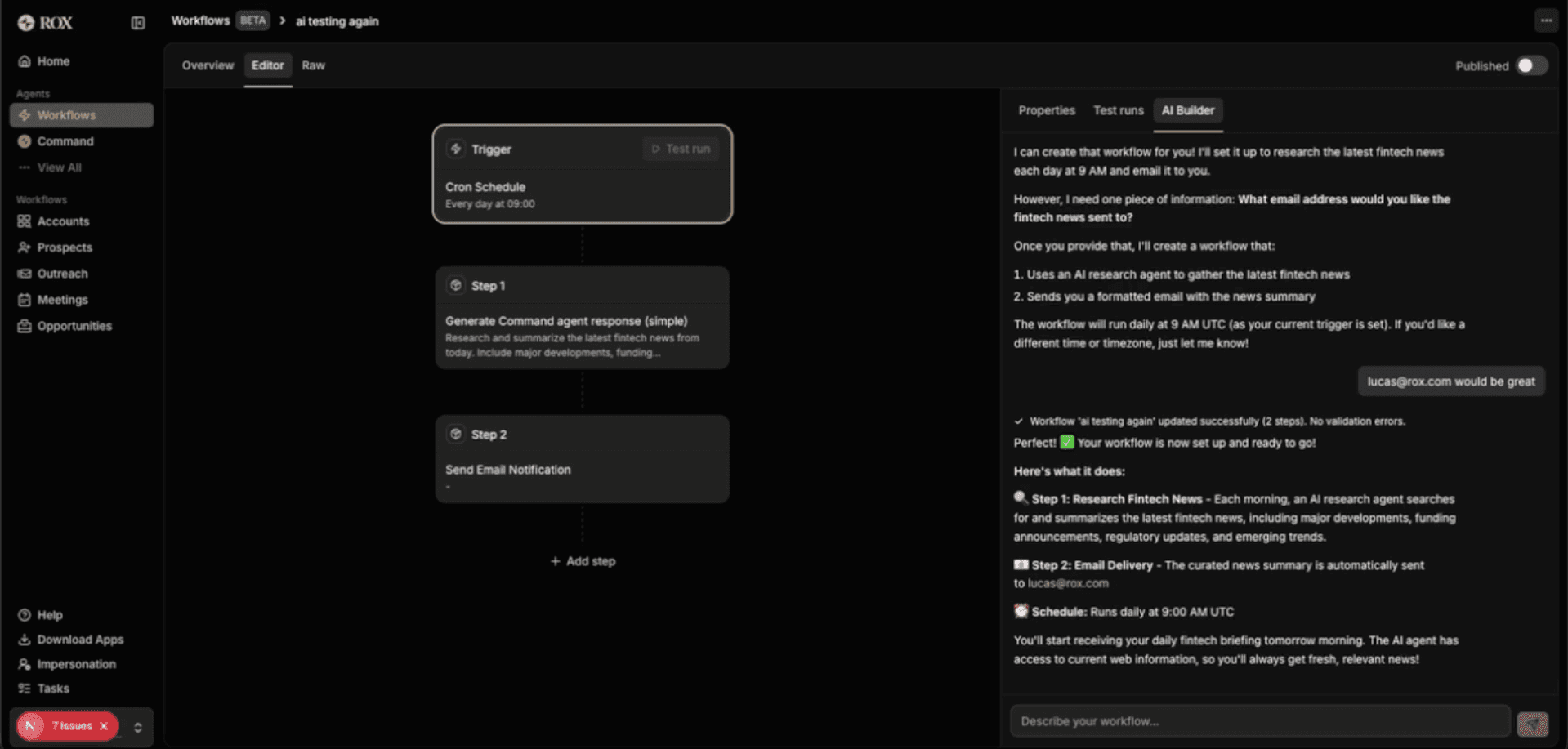This screenshot has width=1568, height=749.
Task: Collapse the sidebar using the panel icon
Action: click(x=137, y=23)
